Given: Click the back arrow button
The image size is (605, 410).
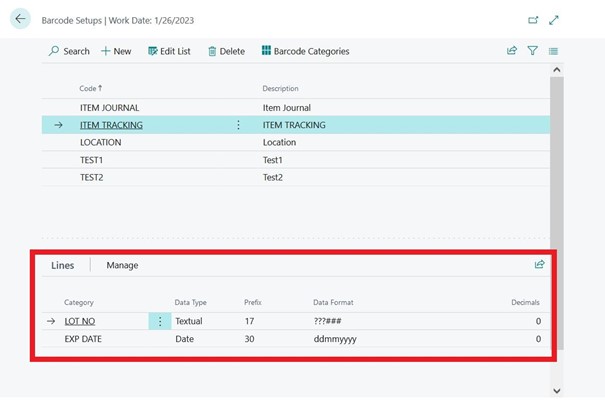Looking at the screenshot, I should coord(20,19).
